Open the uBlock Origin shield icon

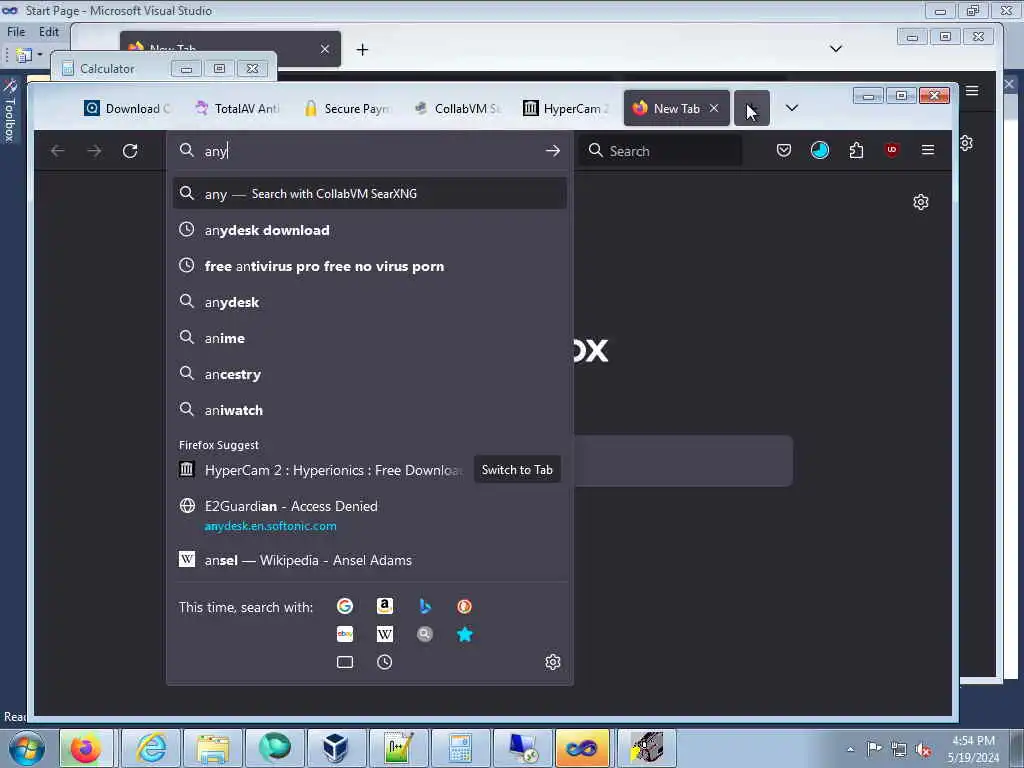[x=891, y=151]
